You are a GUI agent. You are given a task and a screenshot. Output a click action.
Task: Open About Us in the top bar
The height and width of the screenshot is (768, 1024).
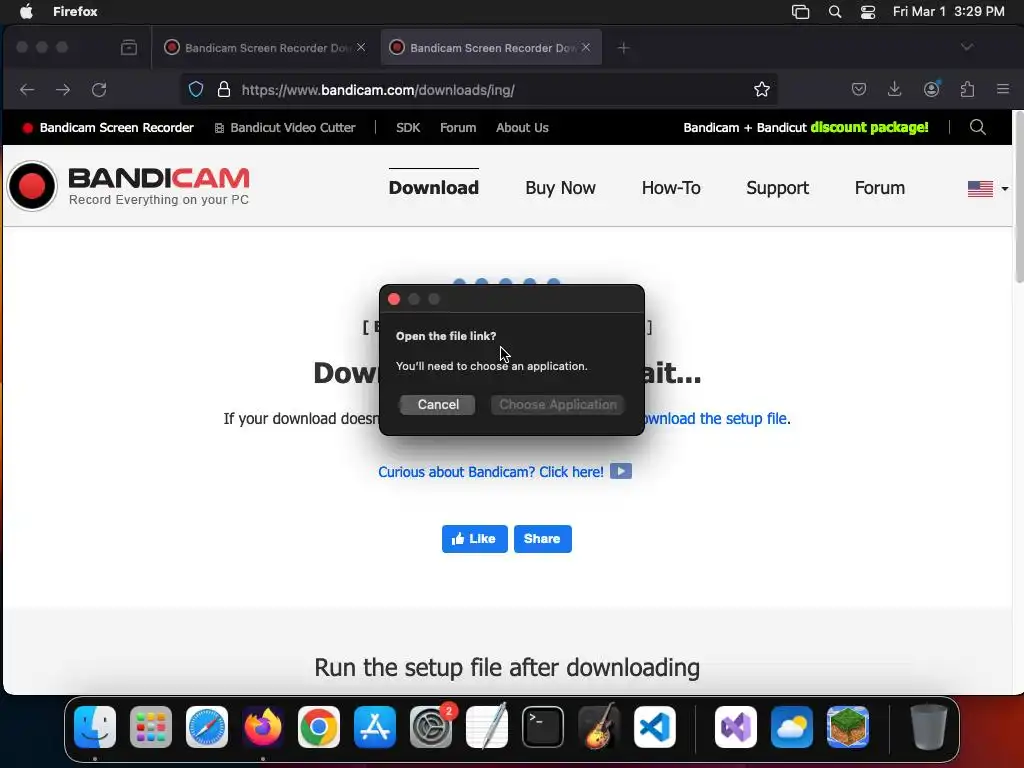522,127
